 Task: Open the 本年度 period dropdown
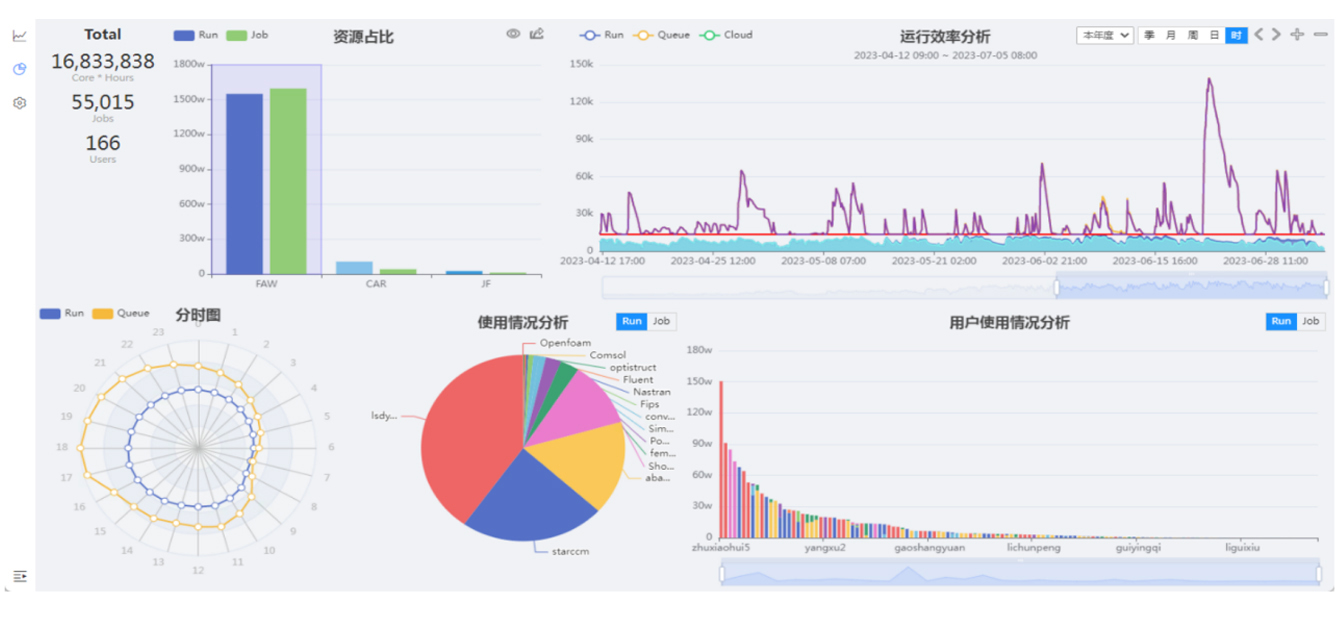[1105, 35]
